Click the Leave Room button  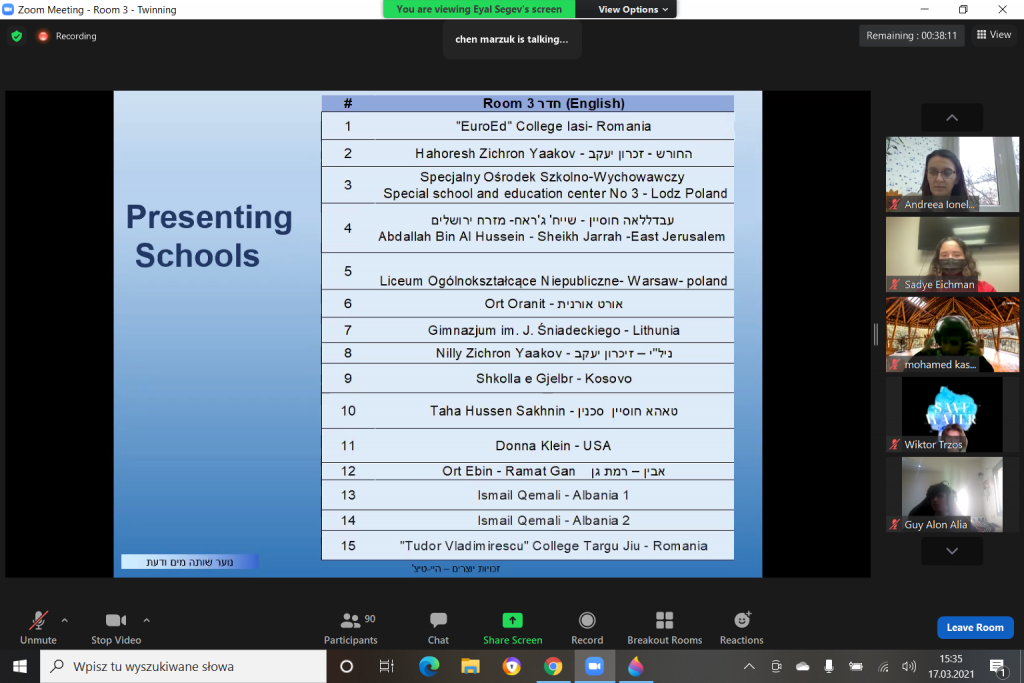(x=974, y=627)
